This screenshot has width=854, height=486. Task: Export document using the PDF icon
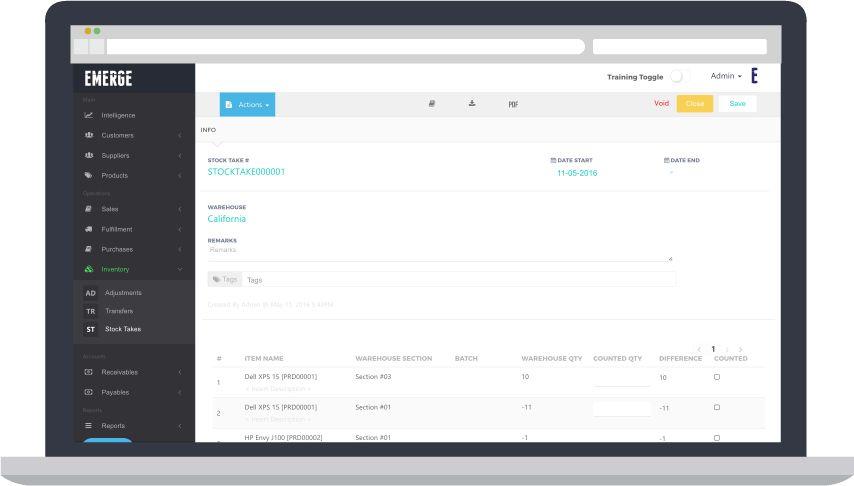pyautogui.click(x=513, y=104)
